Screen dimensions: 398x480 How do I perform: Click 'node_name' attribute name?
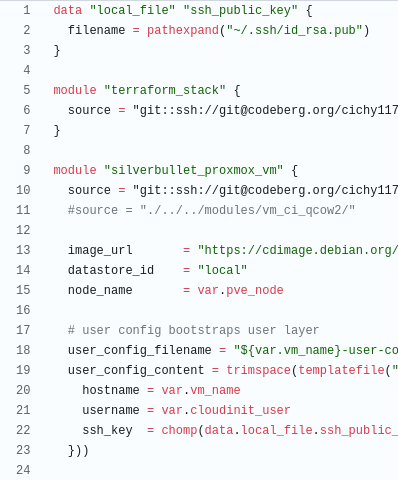(100, 290)
